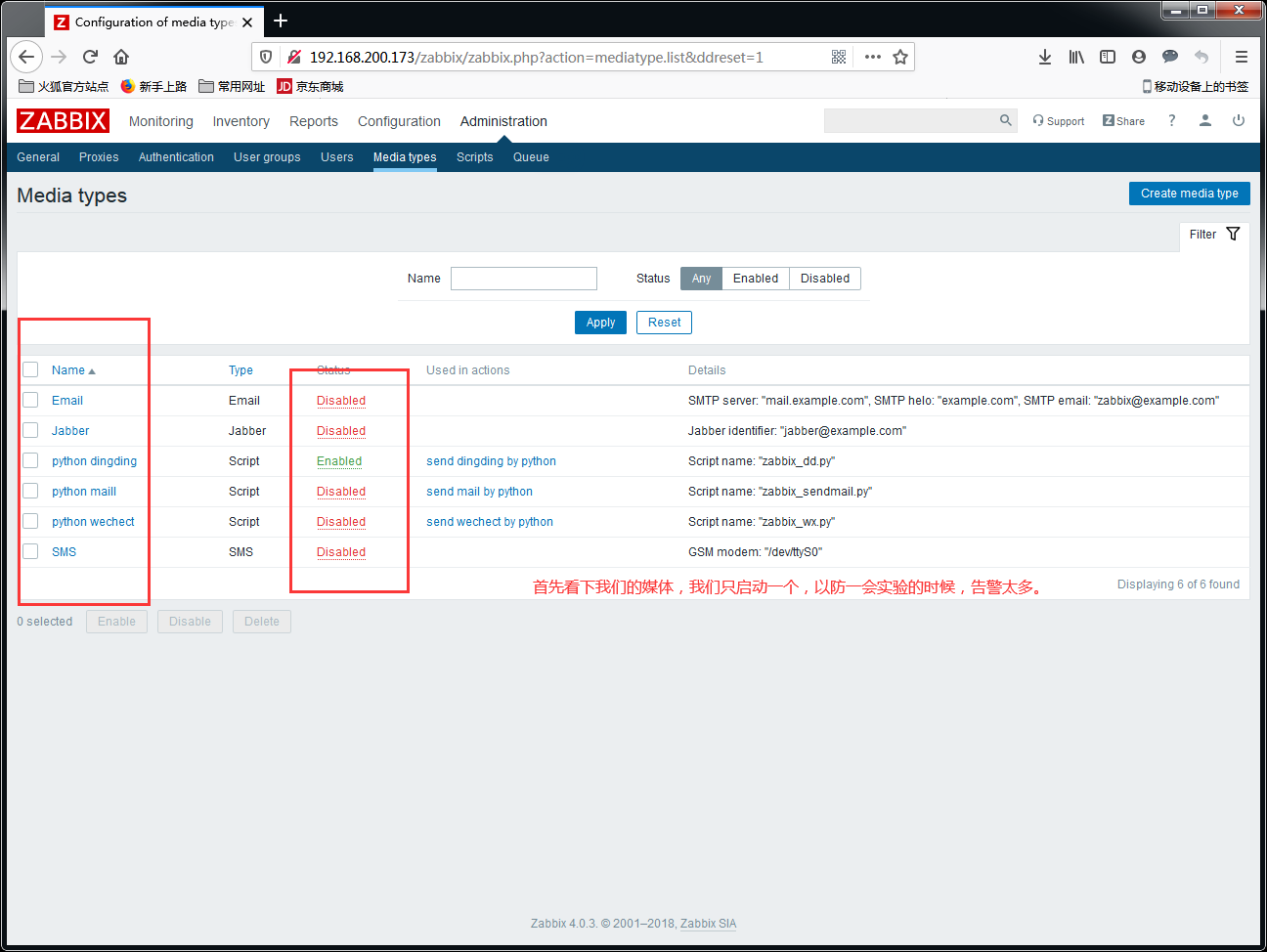This screenshot has height=952, width=1267.
Task: Click the Apply filter button
Action: point(600,323)
